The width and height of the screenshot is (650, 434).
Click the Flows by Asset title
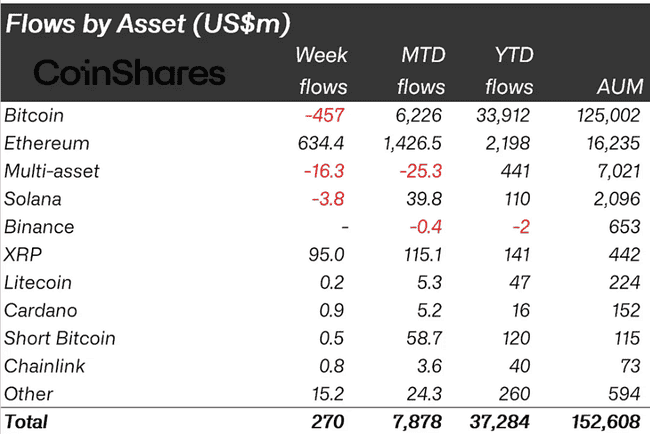148,24
